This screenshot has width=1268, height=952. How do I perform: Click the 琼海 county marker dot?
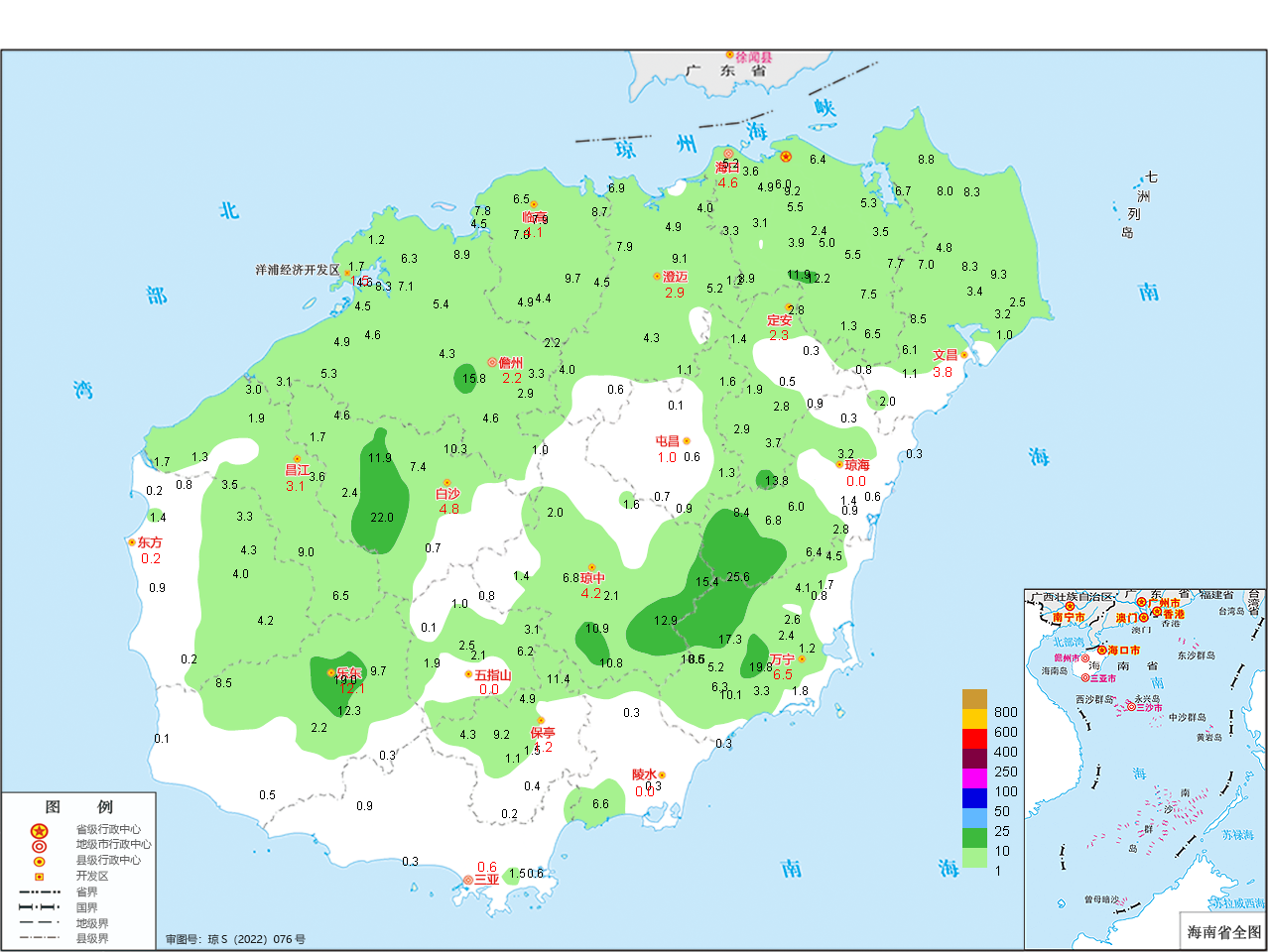[x=839, y=464]
